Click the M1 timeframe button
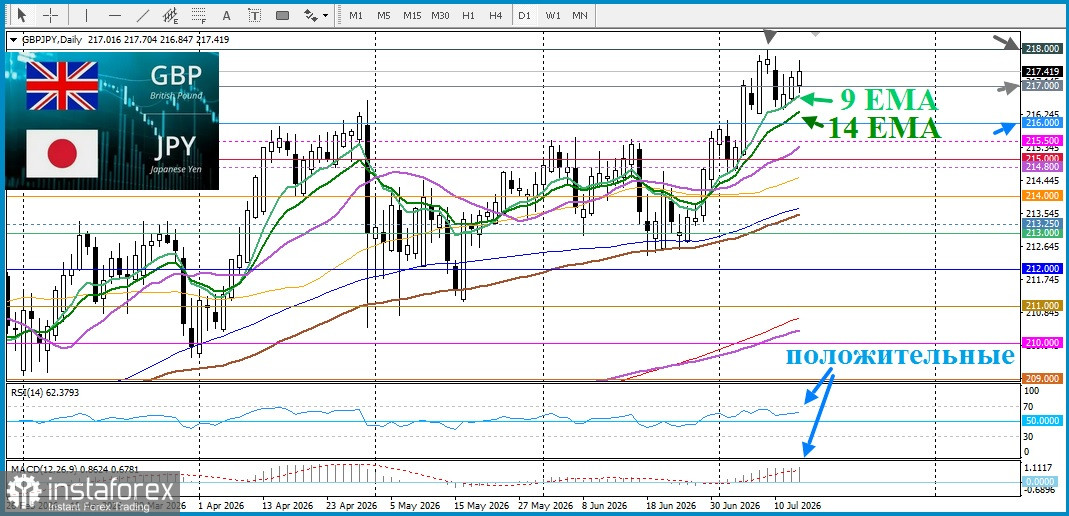The height and width of the screenshot is (516, 1069). point(356,15)
